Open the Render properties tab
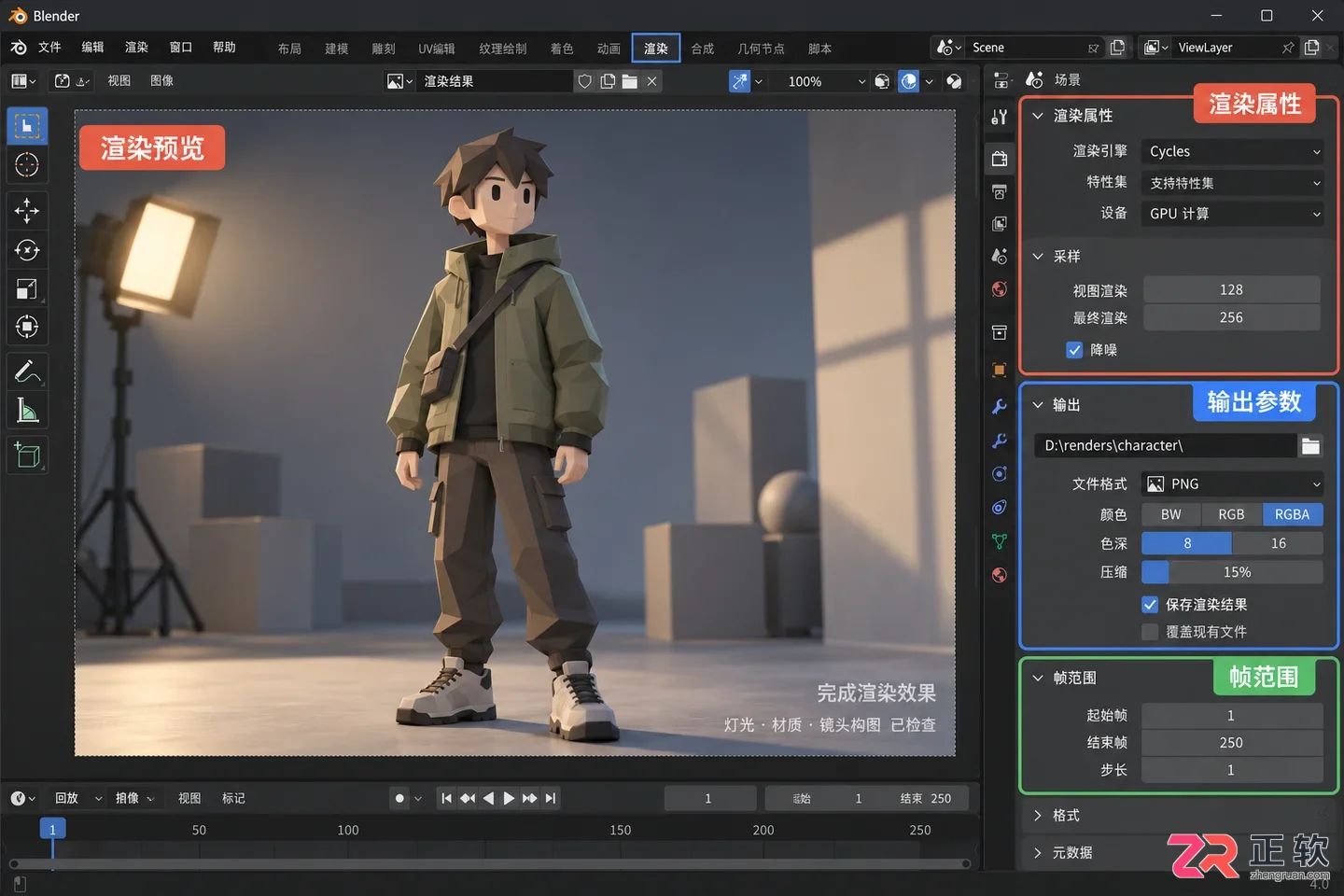The width and height of the screenshot is (1344, 896). (1000, 159)
